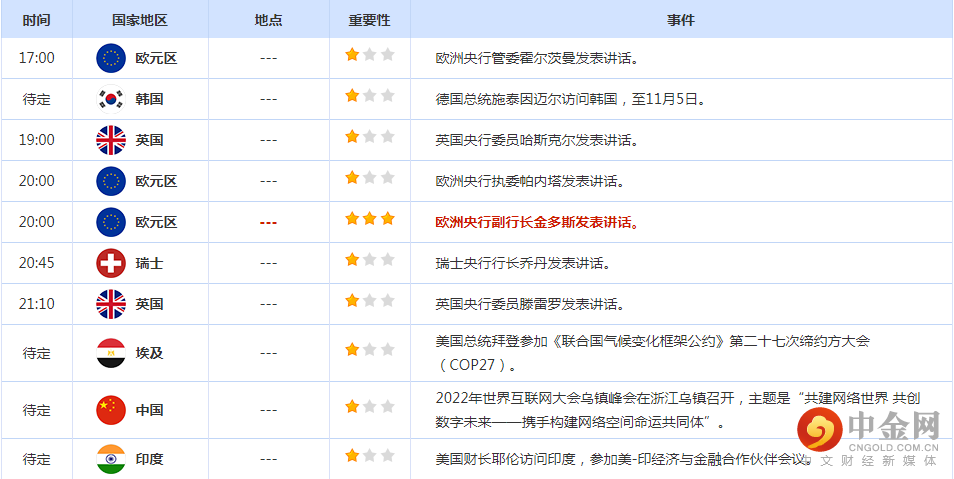
Task: Click the time 17:00
Action: (37, 58)
